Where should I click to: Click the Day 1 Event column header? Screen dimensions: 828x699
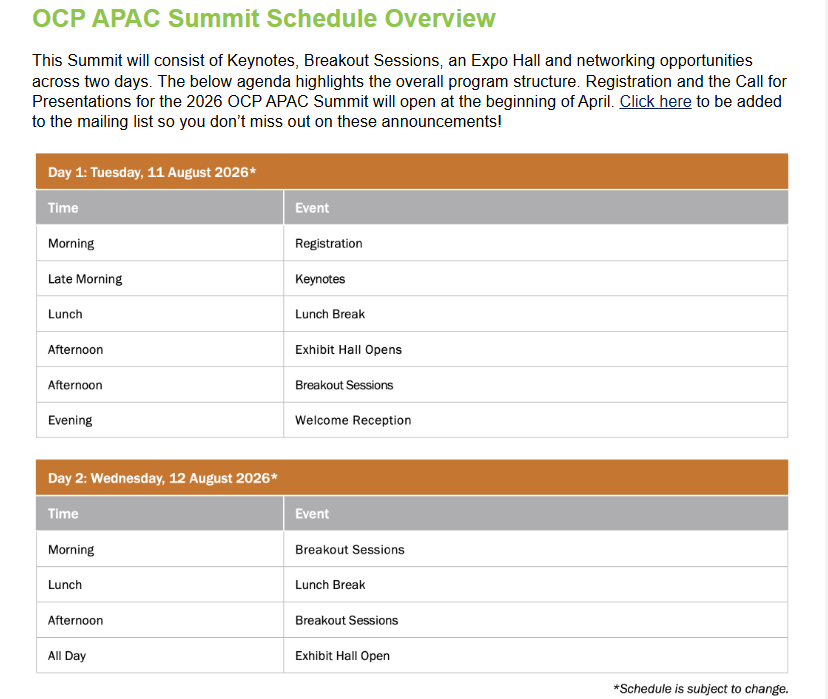coord(312,208)
